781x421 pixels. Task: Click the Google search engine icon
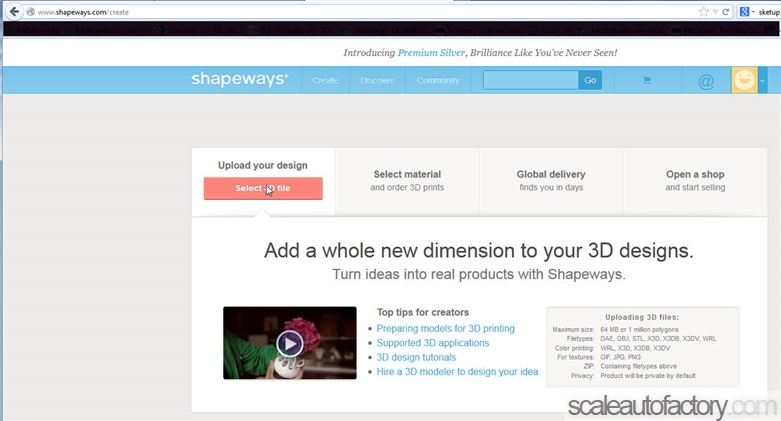point(744,12)
